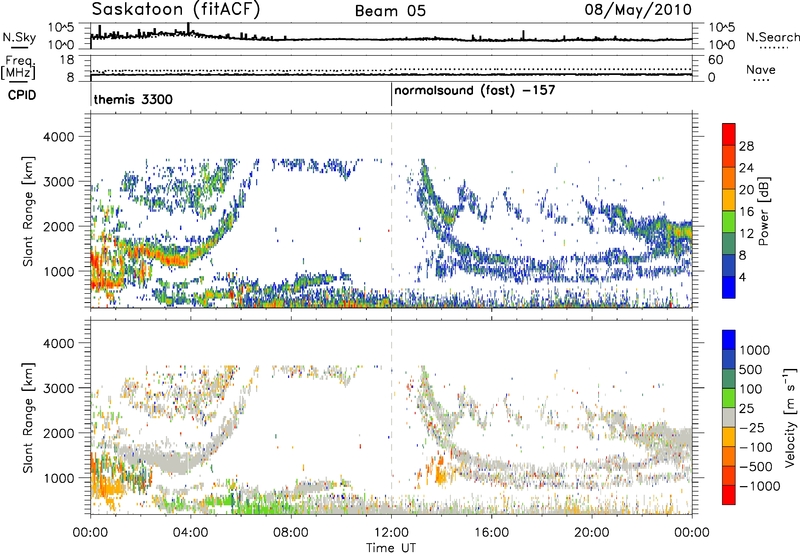The height and width of the screenshot is (554, 800).
Task: Click the 'themis 3300' CPID text
Action: (133, 99)
